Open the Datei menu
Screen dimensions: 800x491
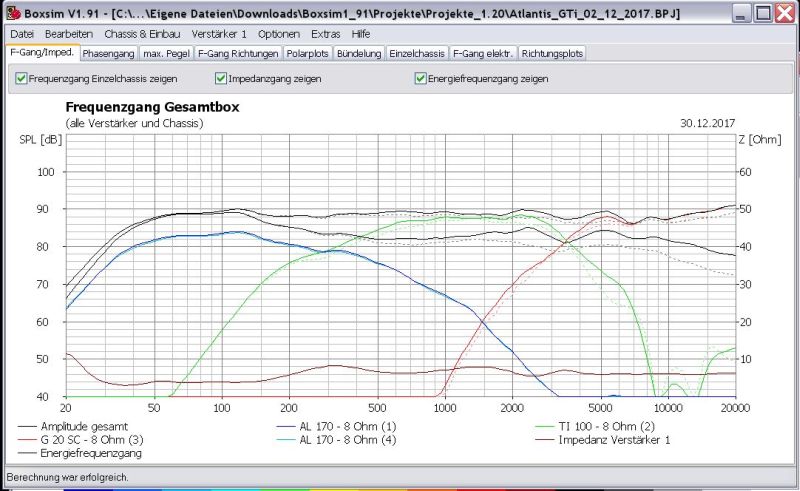tap(22, 34)
